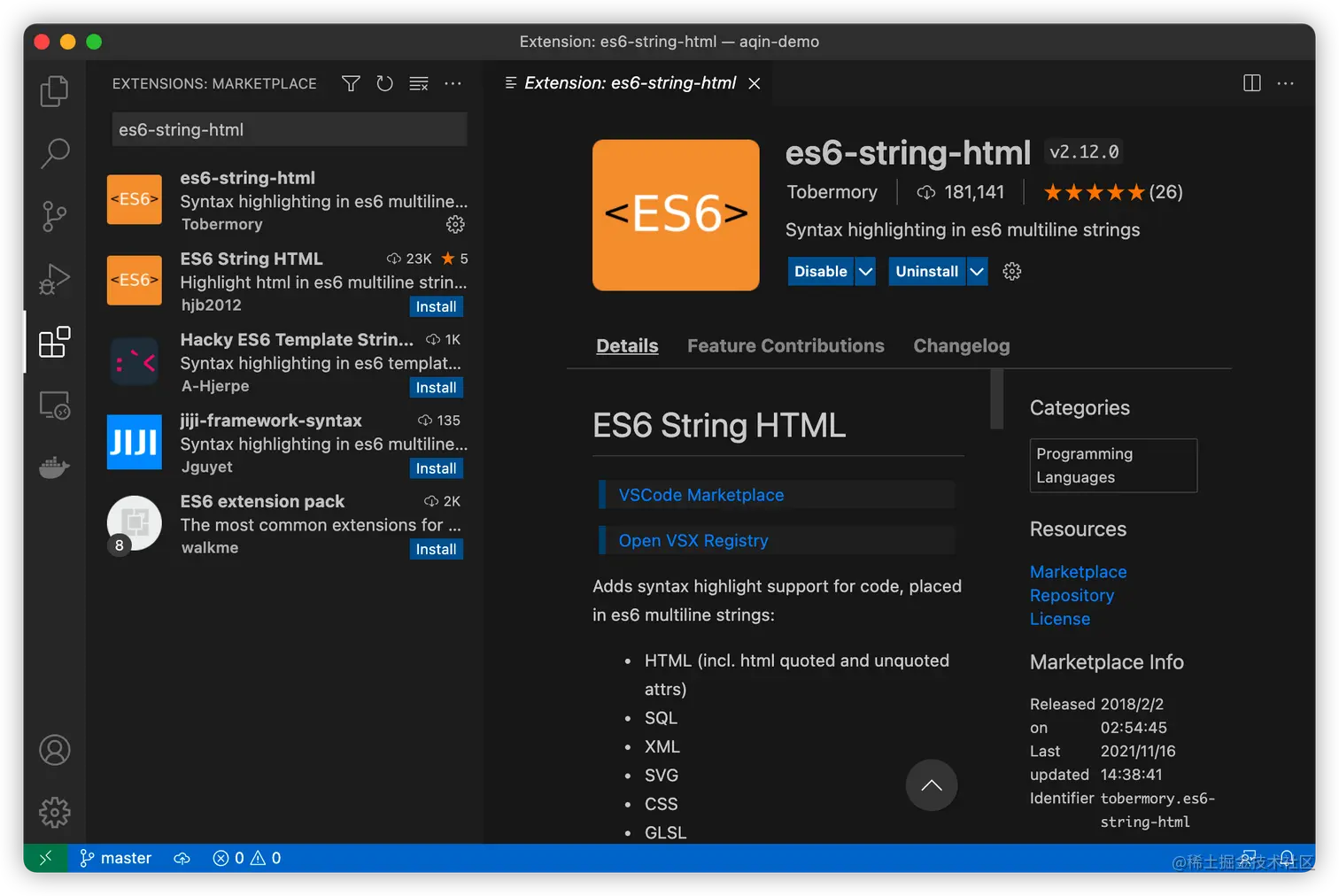
Task: Split the editor to the right
Action: 1252,83
